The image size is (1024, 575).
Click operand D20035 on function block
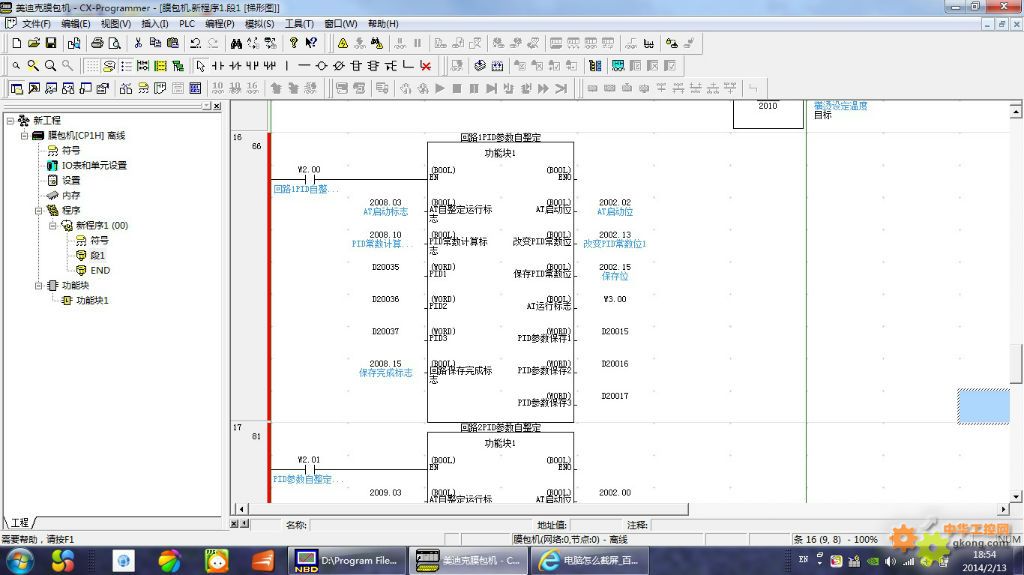click(385, 267)
